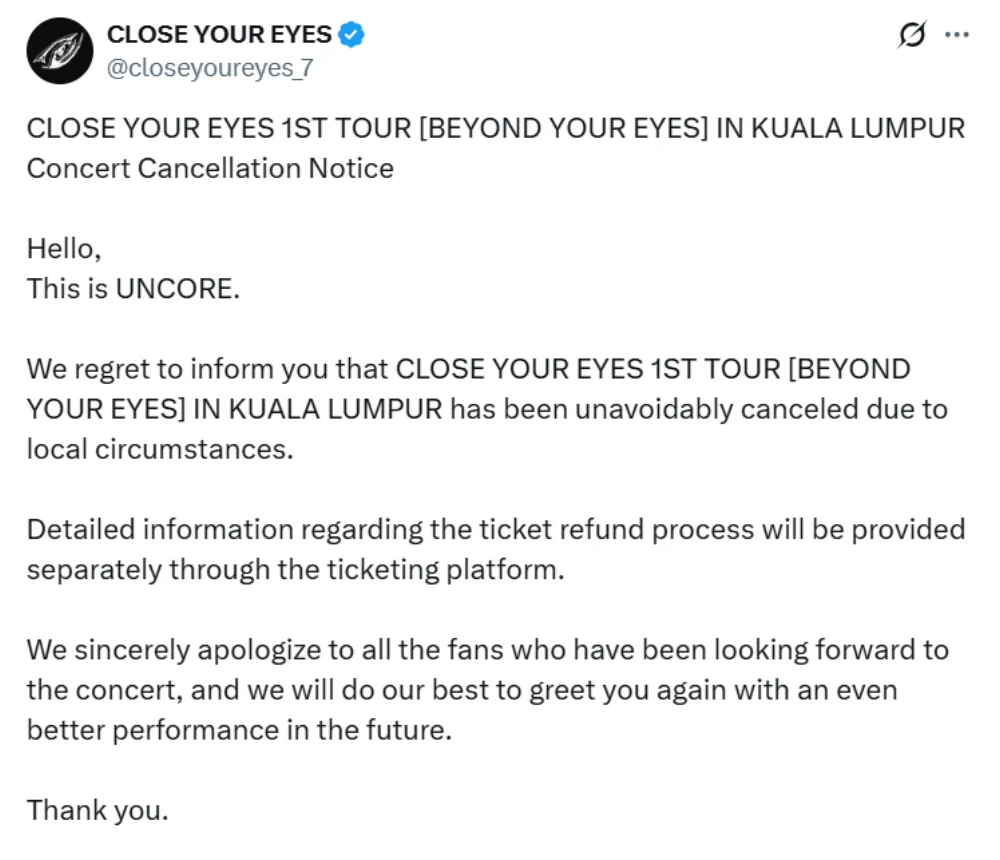Click the word UNCORE in the post
Screen dimensions: 1000x860
click(x=177, y=288)
